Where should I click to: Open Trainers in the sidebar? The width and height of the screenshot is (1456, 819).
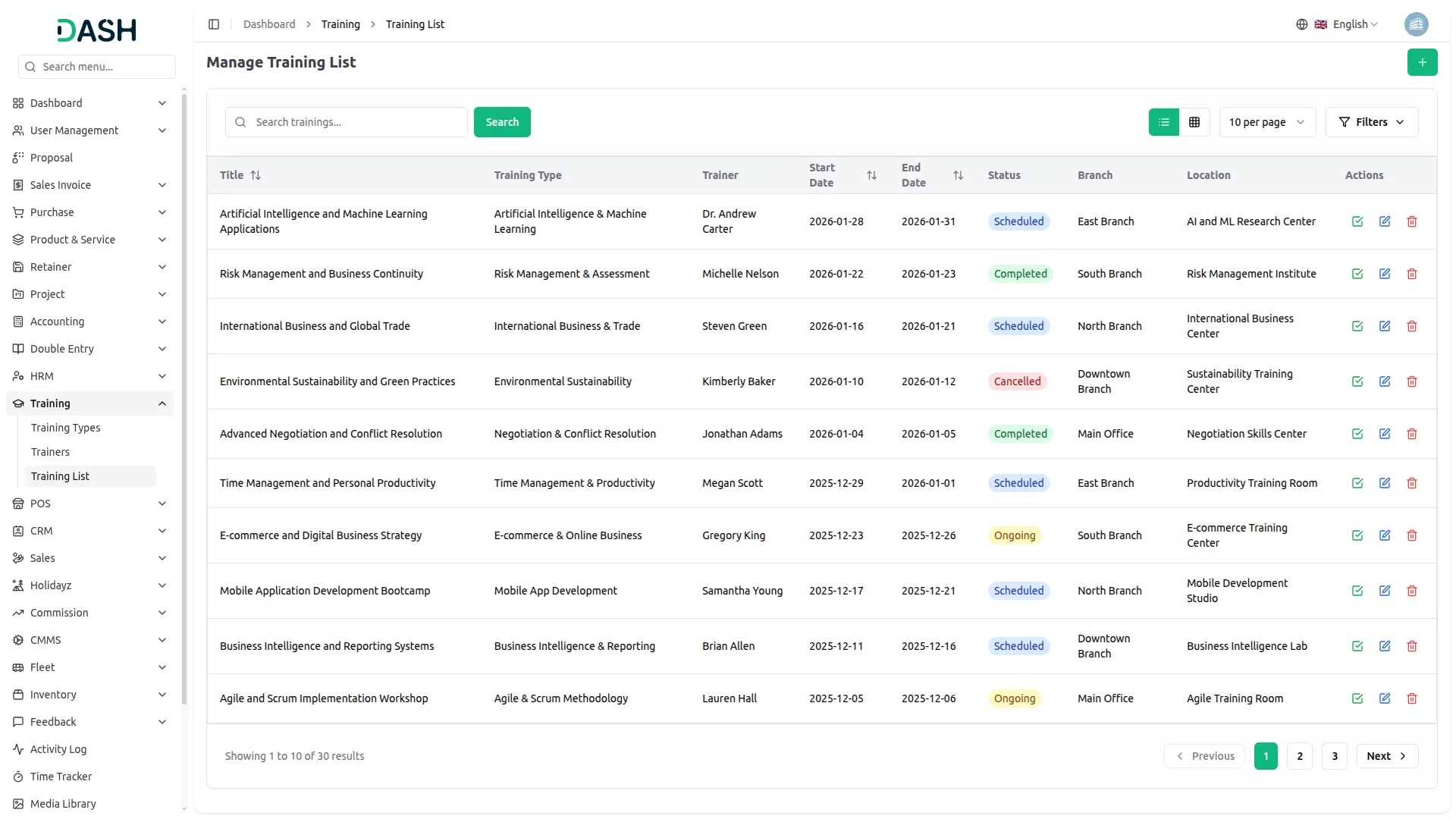point(50,452)
